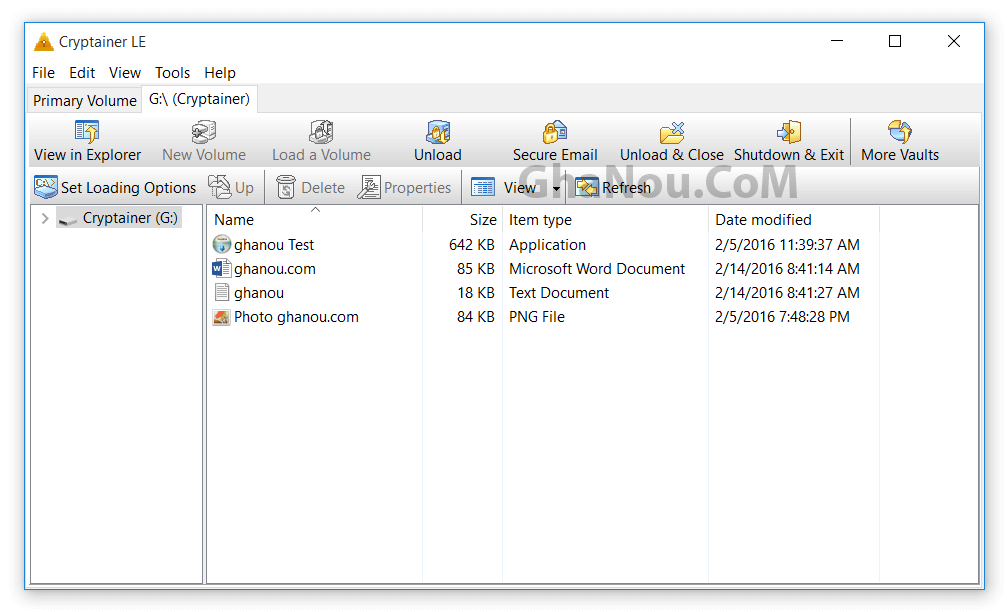Screen dimensions: 1007x612
Task: Click the ghanou Test application icon
Action: pos(222,244)
